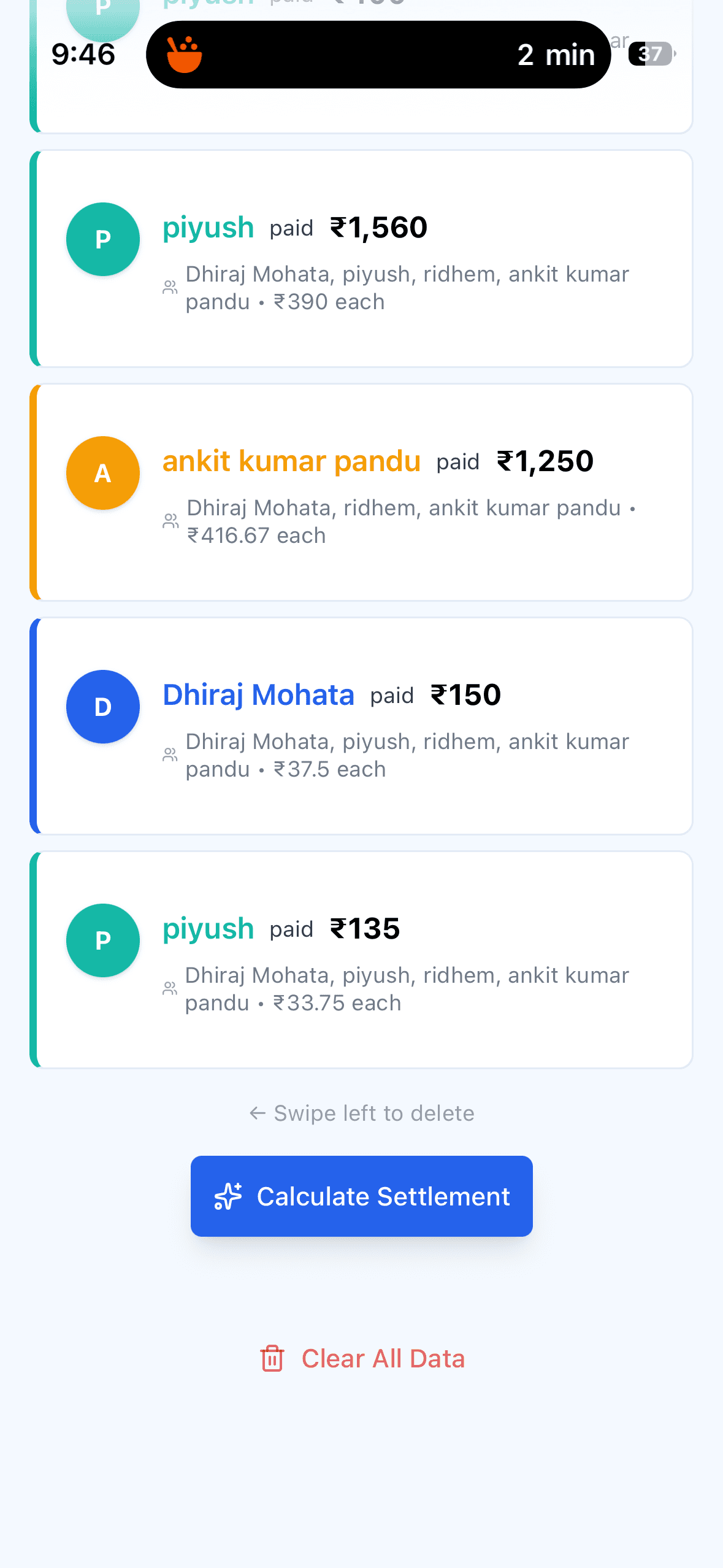Select Dhiraj Mohata's name on his expense card
Image resolution: width=723 pixels, height=1568 pixels.
pyautogui.click(x=258, y=694)
